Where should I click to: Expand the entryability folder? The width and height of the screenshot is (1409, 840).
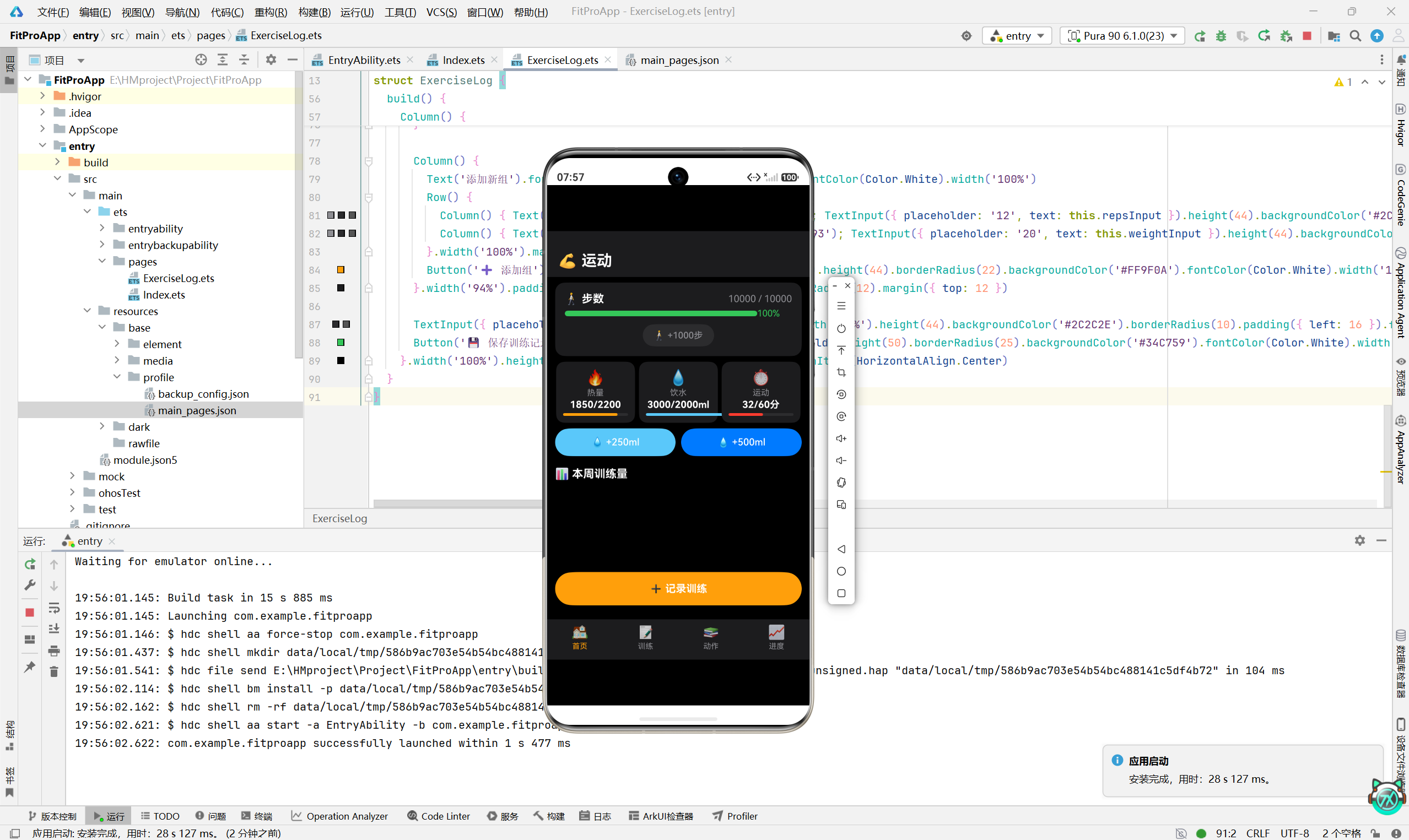point(102,229)
